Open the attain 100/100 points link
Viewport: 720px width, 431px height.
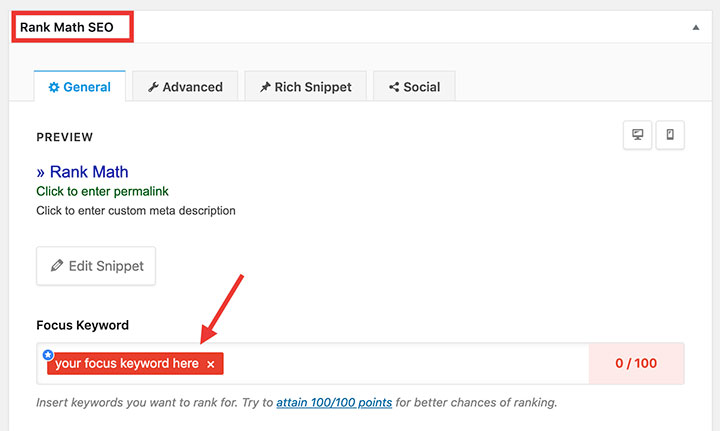pyautogui.click(x=333, y=403)
